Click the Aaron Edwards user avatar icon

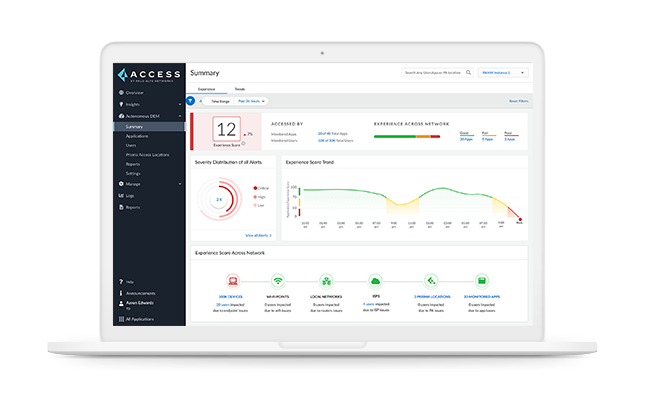coord(121,304)
